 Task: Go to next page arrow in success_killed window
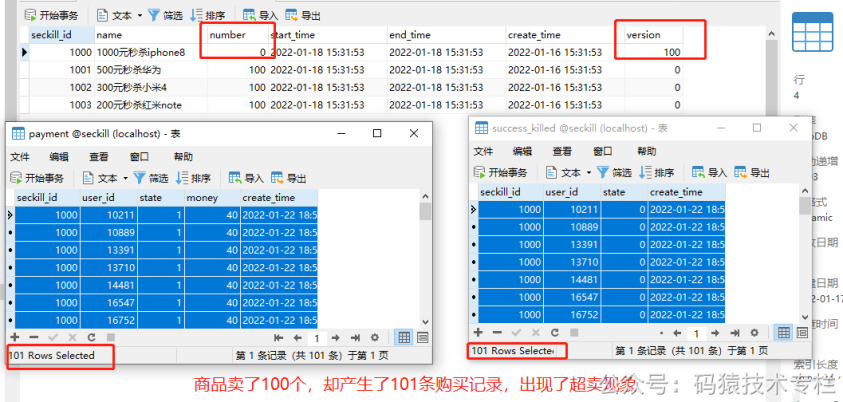[x=715, y=333]
